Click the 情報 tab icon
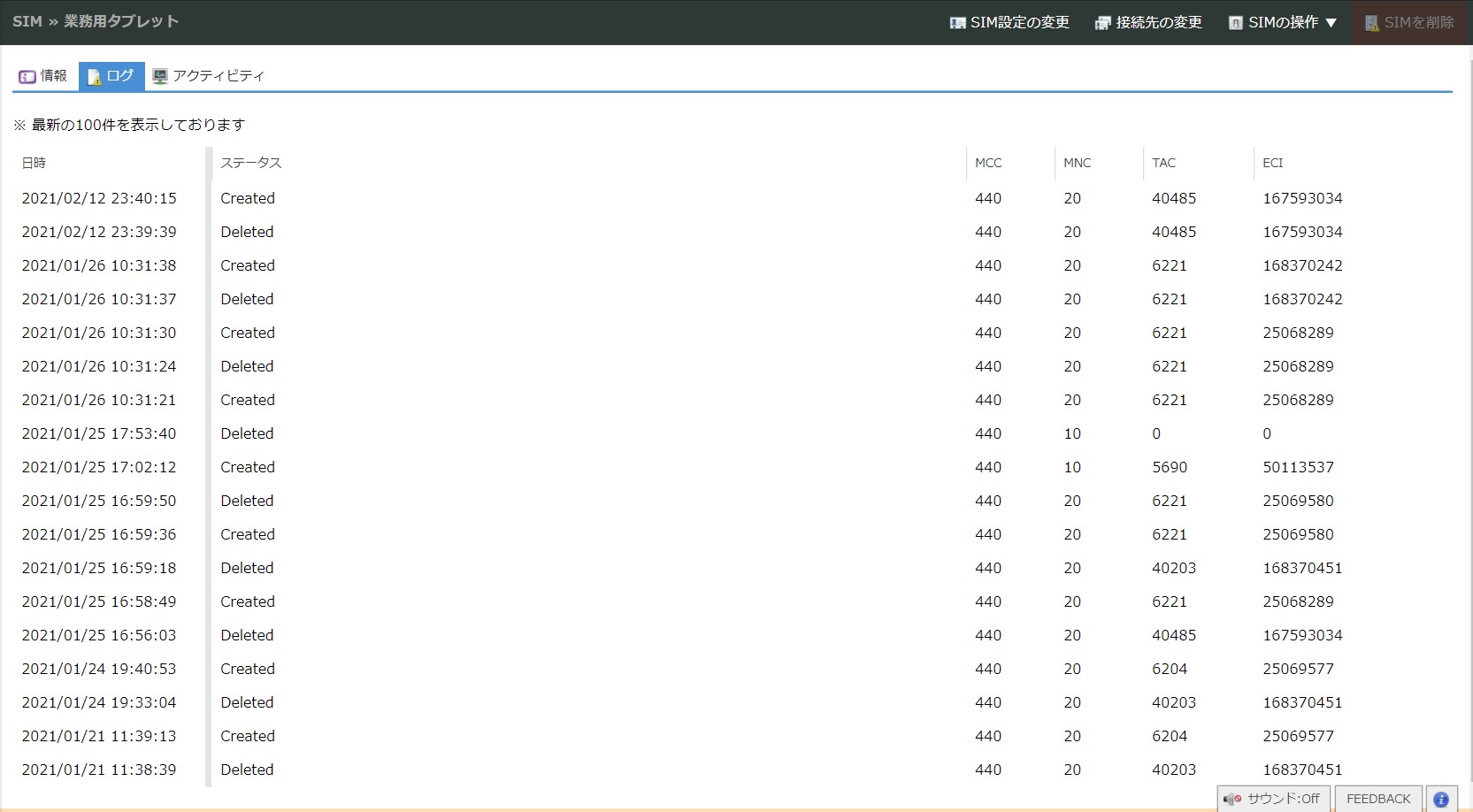Viewport: 1473px width, 812px height. (x=27, y=77)
